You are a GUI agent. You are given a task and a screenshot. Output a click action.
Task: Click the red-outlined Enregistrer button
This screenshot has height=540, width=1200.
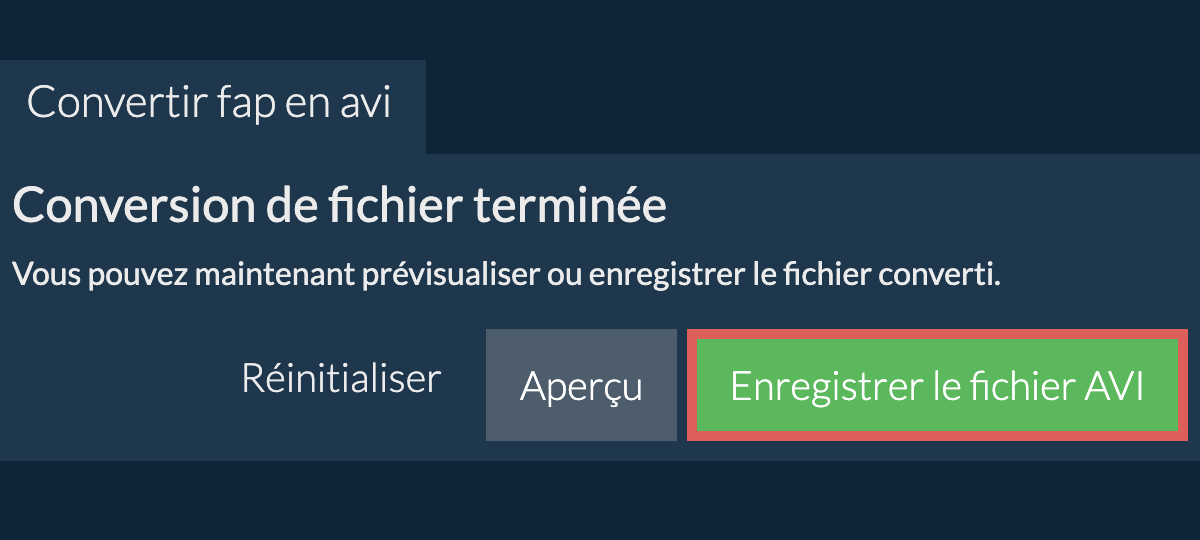[937, 385]
